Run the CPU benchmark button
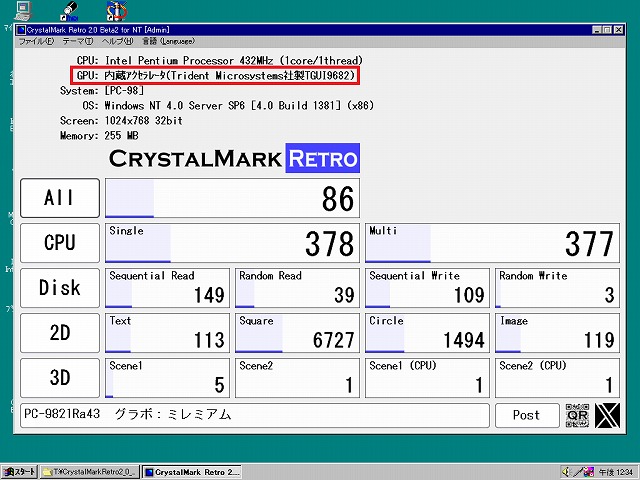Viewport: 640px width, 480px height. click(x=60, y=243)
